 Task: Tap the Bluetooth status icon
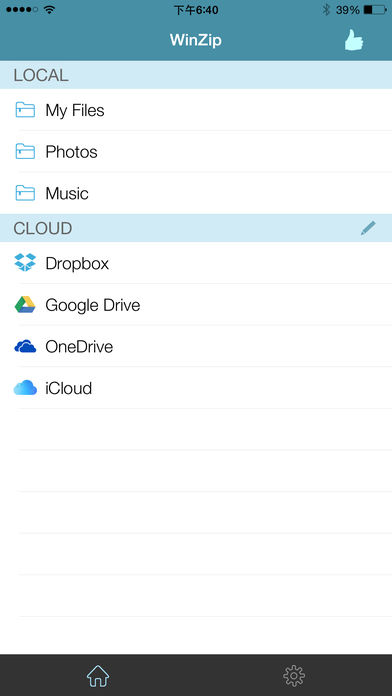[x=326, y=10]
